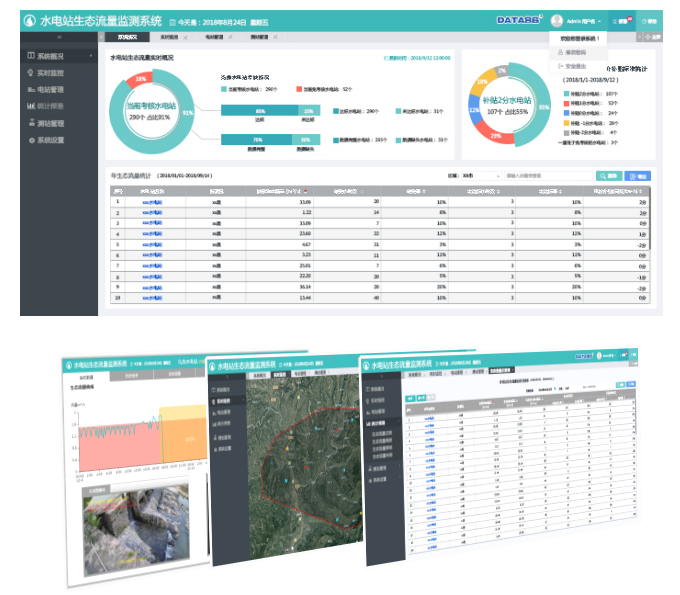Screen dimensions: 680x595
Task: Click the export button beside search
Action: click(638, 175)
